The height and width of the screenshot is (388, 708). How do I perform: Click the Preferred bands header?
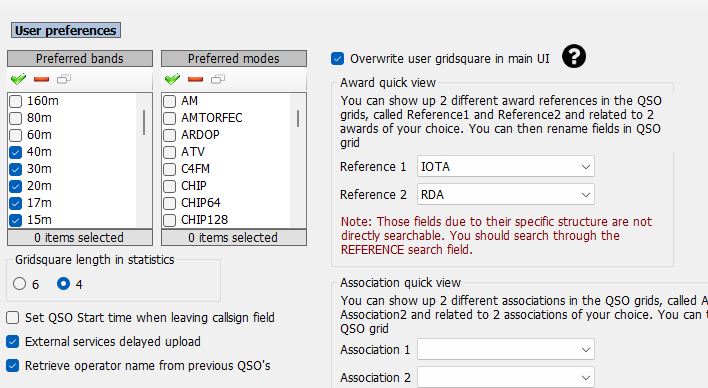(80, 59)
